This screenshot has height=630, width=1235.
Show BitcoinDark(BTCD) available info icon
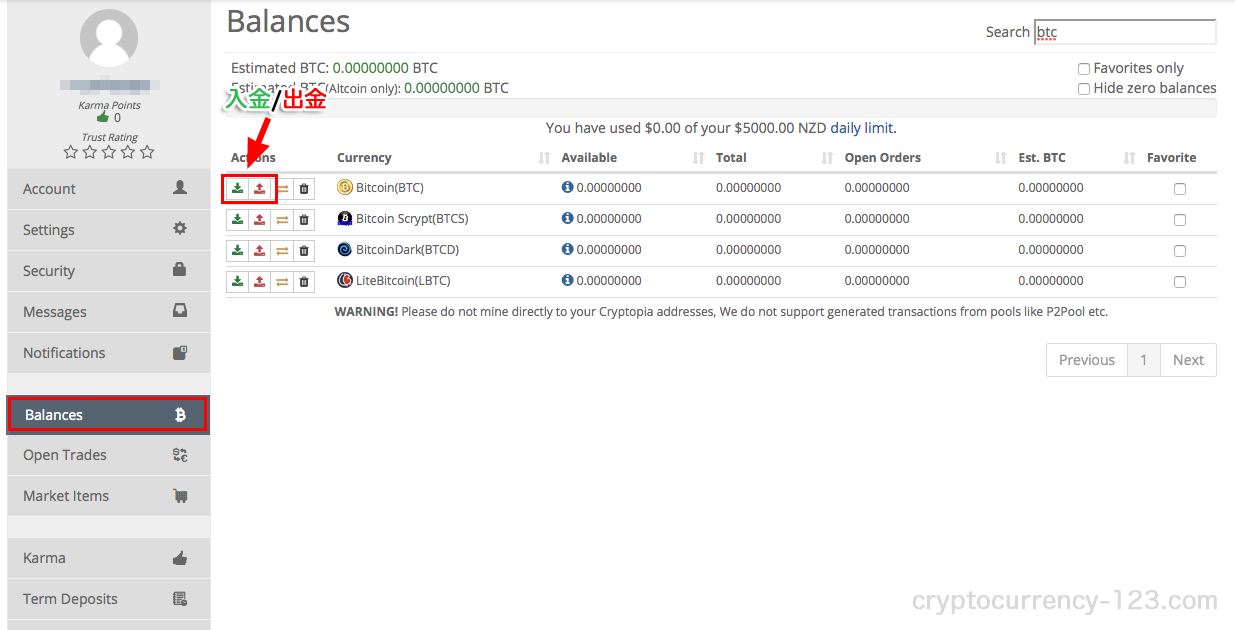tap(567, 249)
